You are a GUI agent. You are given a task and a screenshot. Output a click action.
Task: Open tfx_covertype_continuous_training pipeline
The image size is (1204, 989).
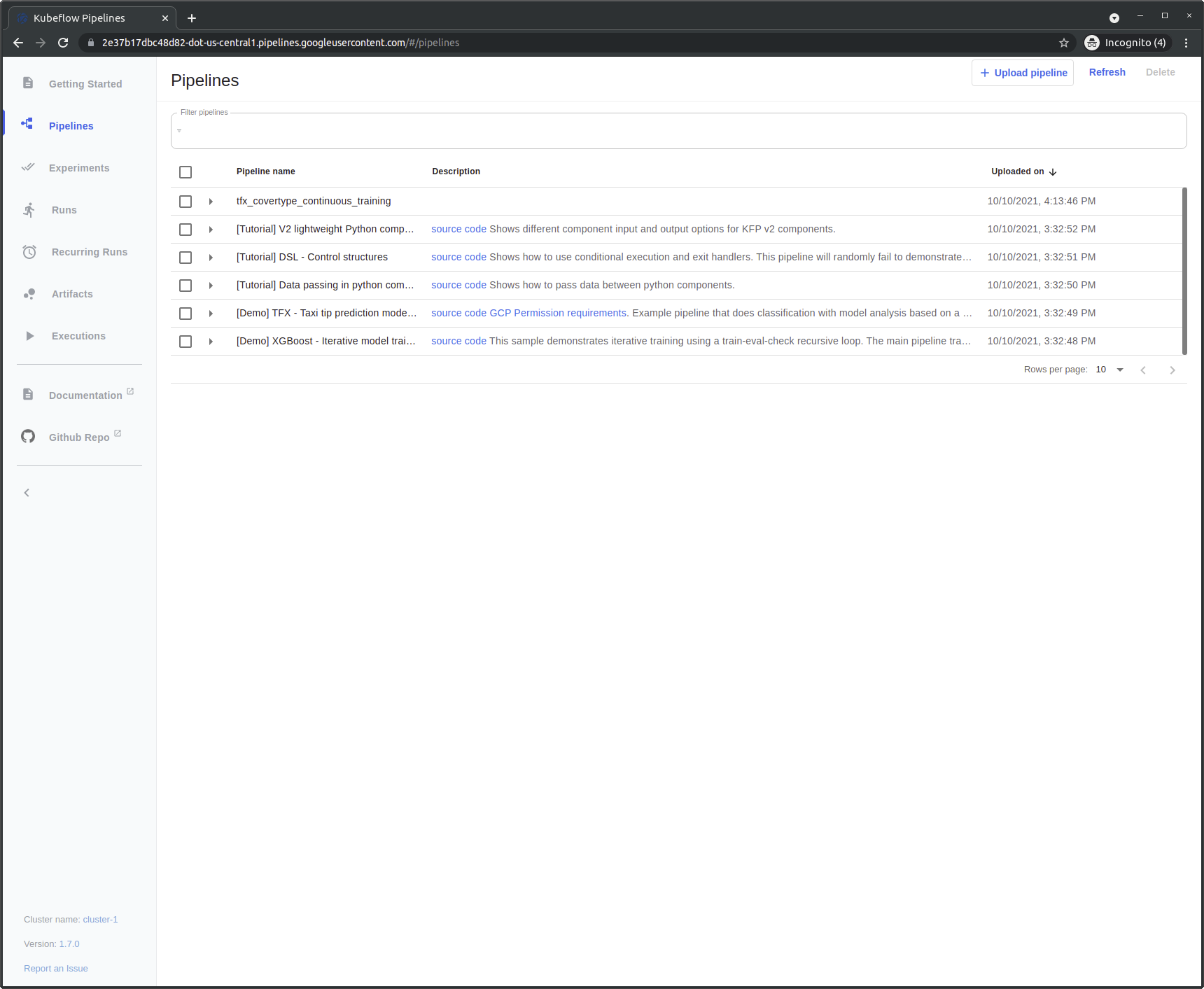314,201
